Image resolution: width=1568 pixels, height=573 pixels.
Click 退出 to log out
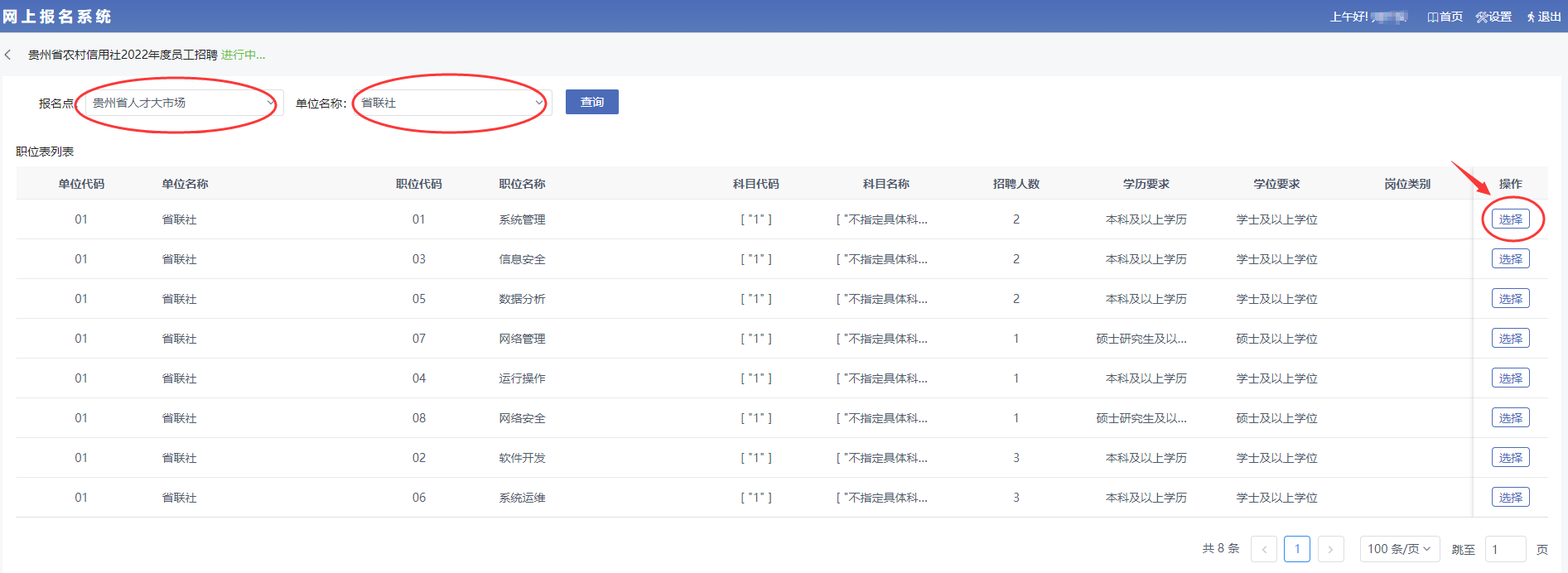pos(1544,17)
